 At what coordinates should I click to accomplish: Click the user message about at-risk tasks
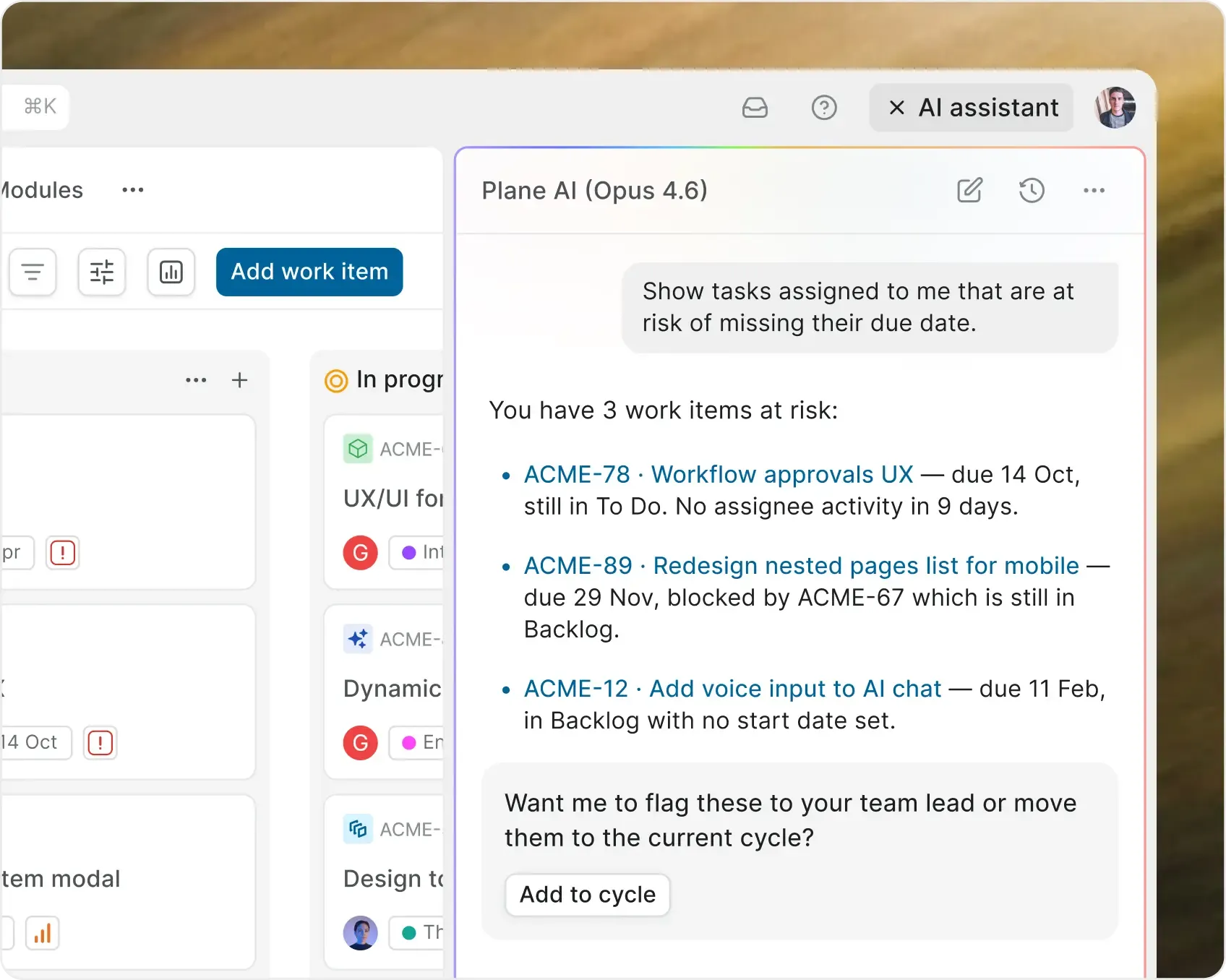[870, 307]
